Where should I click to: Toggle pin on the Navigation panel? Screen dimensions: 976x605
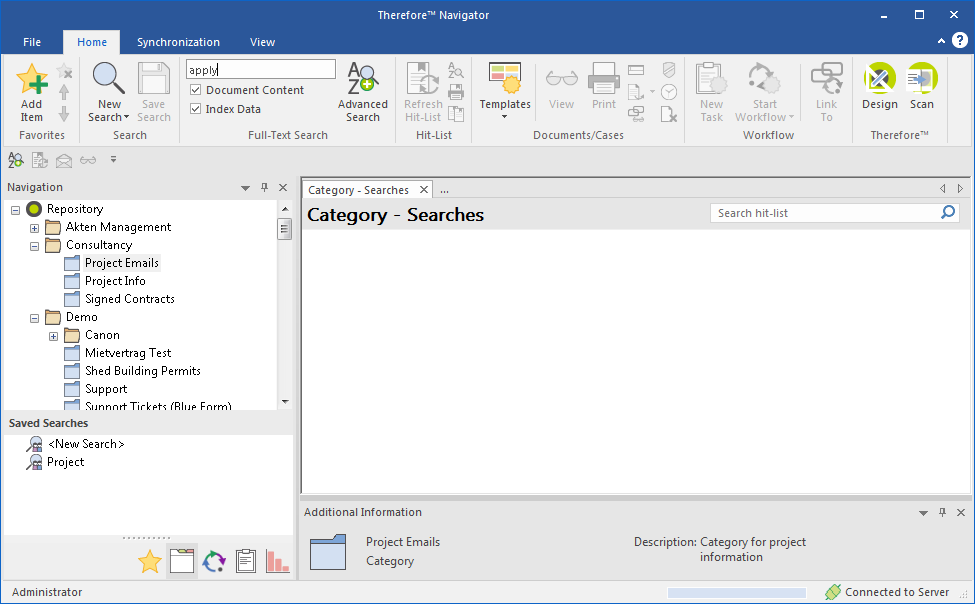coord(264,187)
